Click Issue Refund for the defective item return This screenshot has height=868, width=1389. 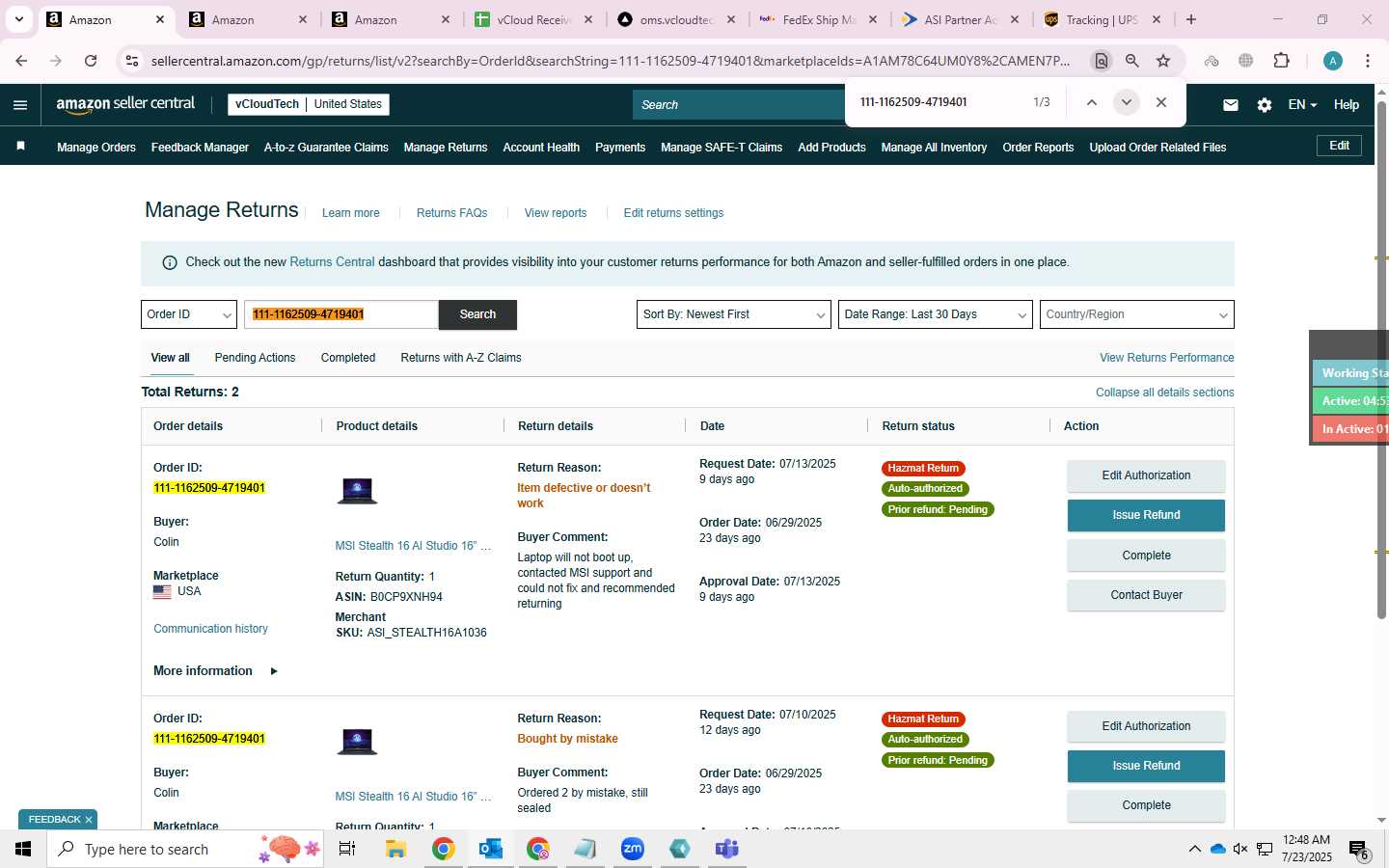(x=1146, y=515)
